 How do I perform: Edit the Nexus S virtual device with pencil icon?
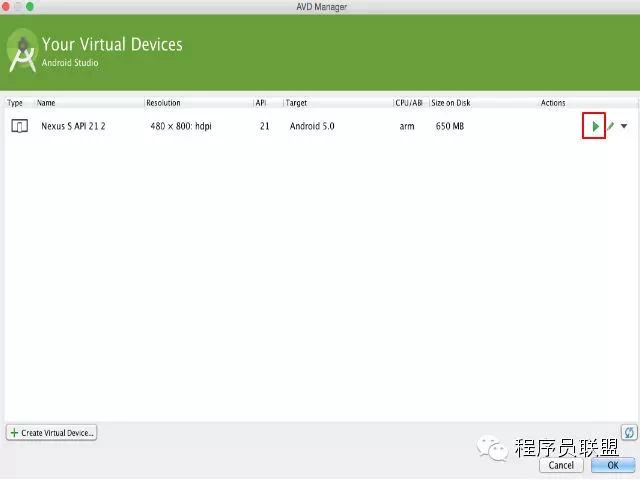click(611, 126)
